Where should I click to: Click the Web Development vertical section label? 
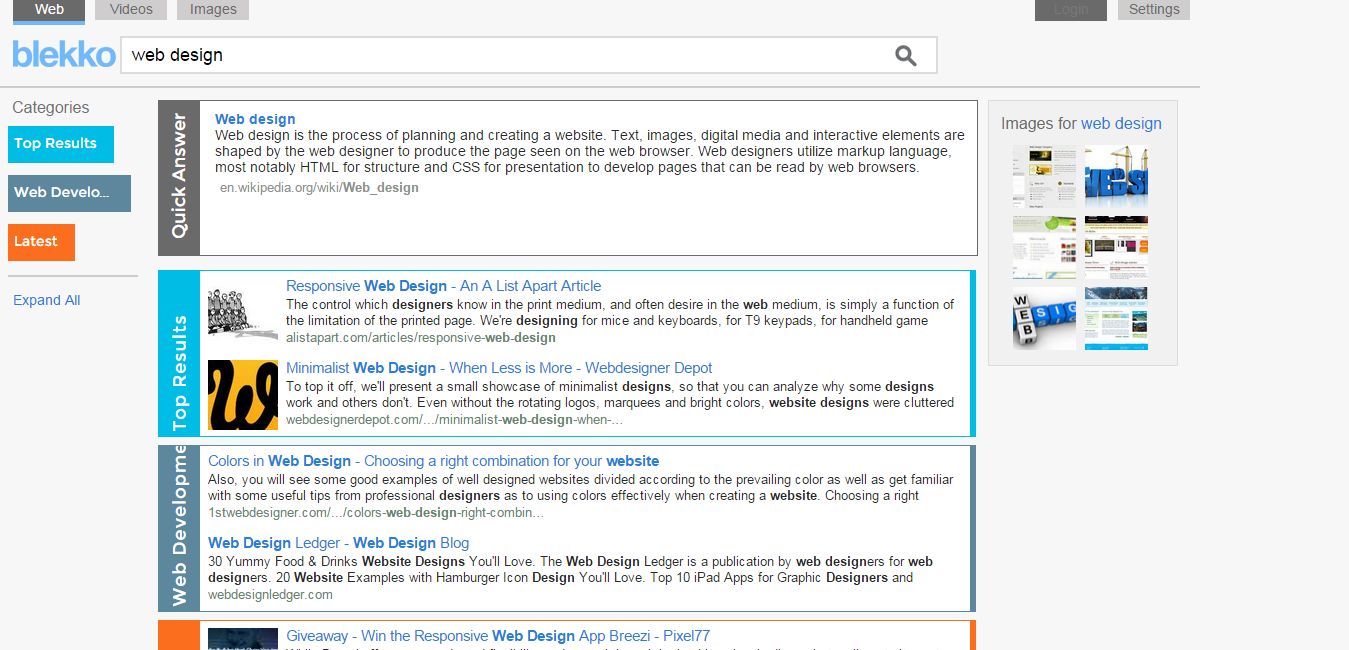click(x=179, y=528)
